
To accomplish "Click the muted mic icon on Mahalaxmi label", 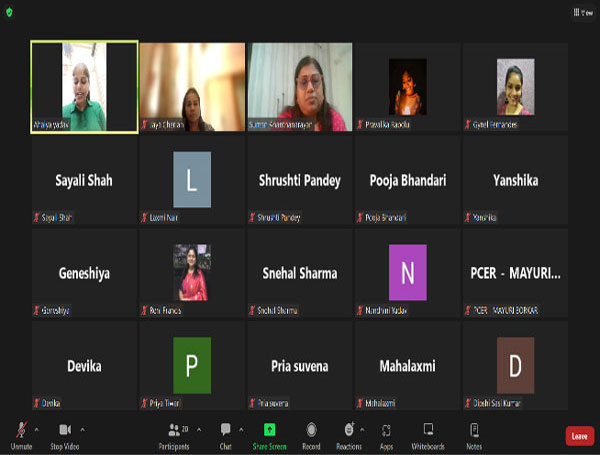I will click(x=360, y=403).
